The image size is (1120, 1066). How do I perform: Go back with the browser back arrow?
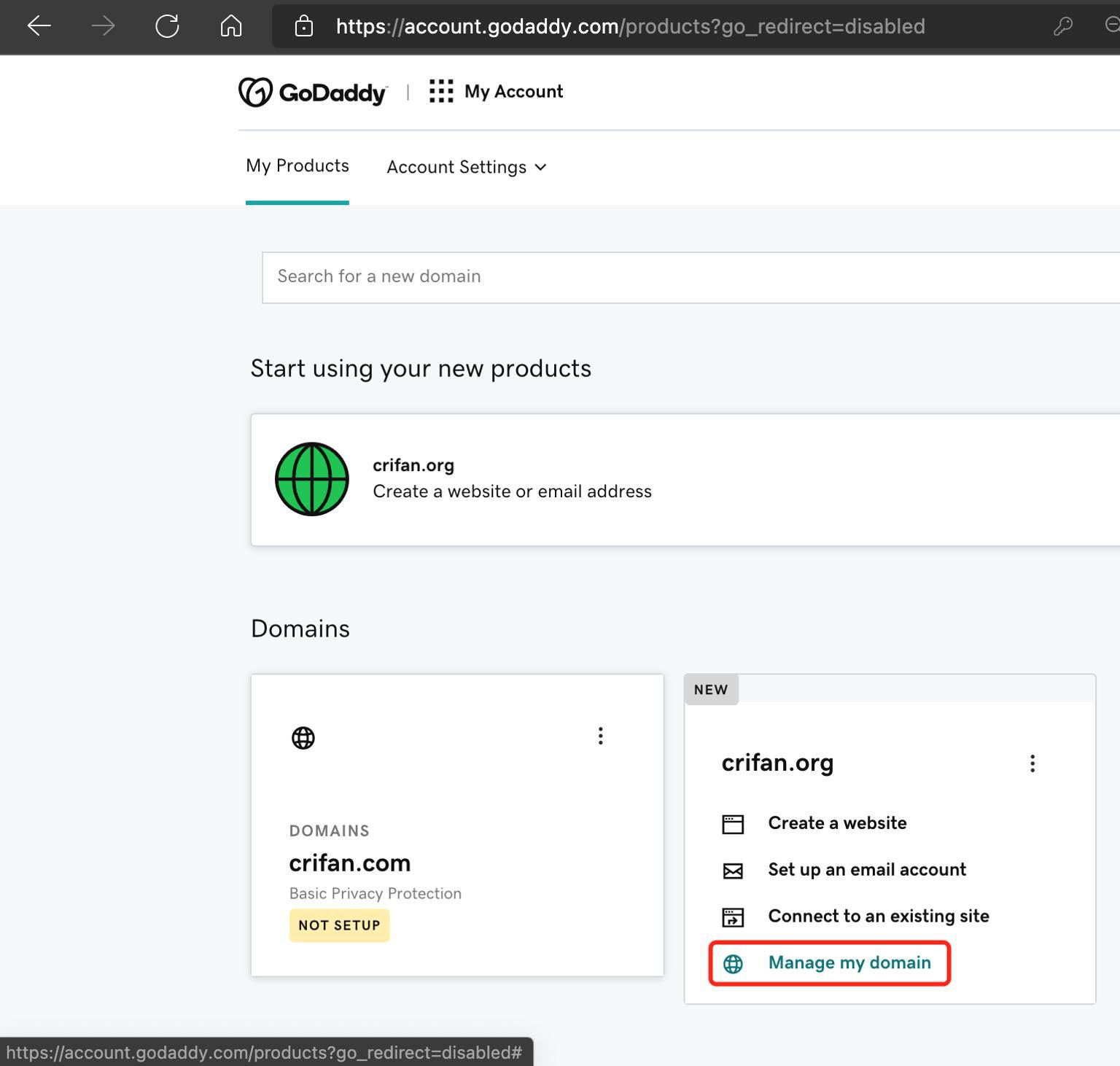[x=39, y=26]
